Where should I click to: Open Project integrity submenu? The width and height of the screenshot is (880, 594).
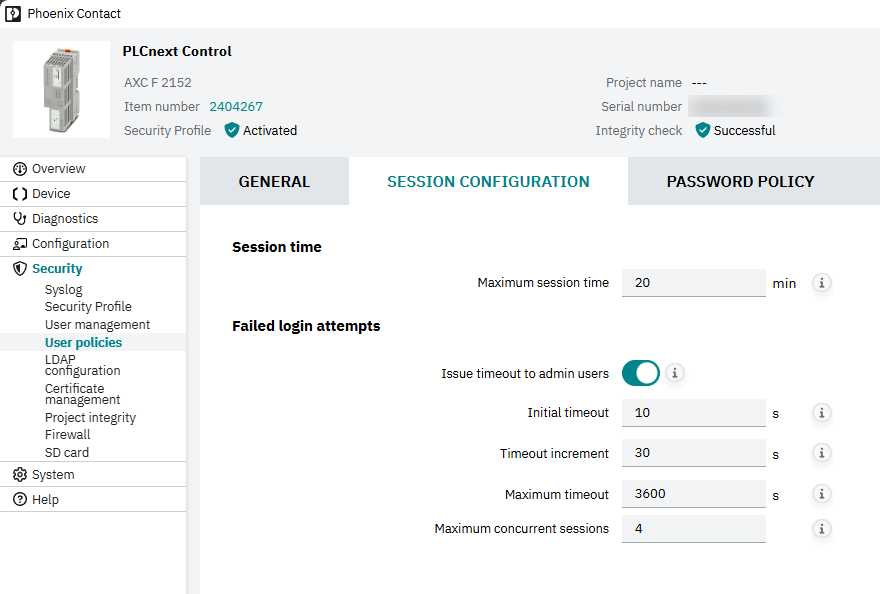[x=90, y=418]
